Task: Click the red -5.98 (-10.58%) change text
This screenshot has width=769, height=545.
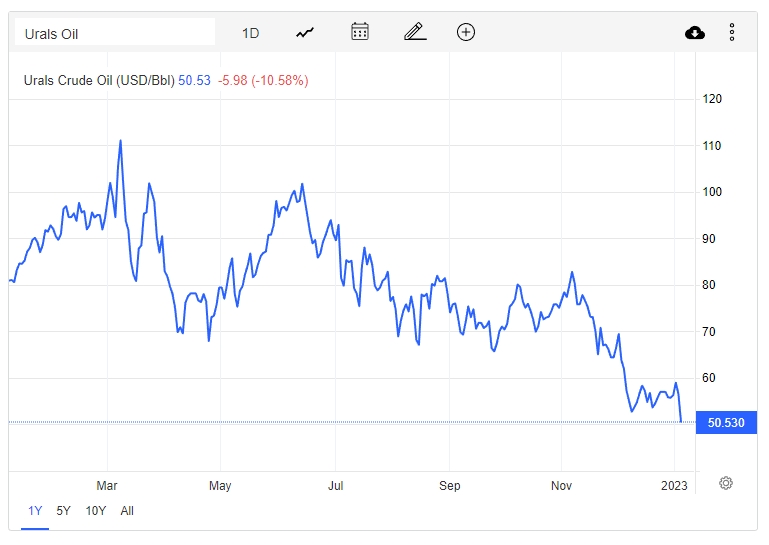Action: pyautogui.click(x=263, y=80)
